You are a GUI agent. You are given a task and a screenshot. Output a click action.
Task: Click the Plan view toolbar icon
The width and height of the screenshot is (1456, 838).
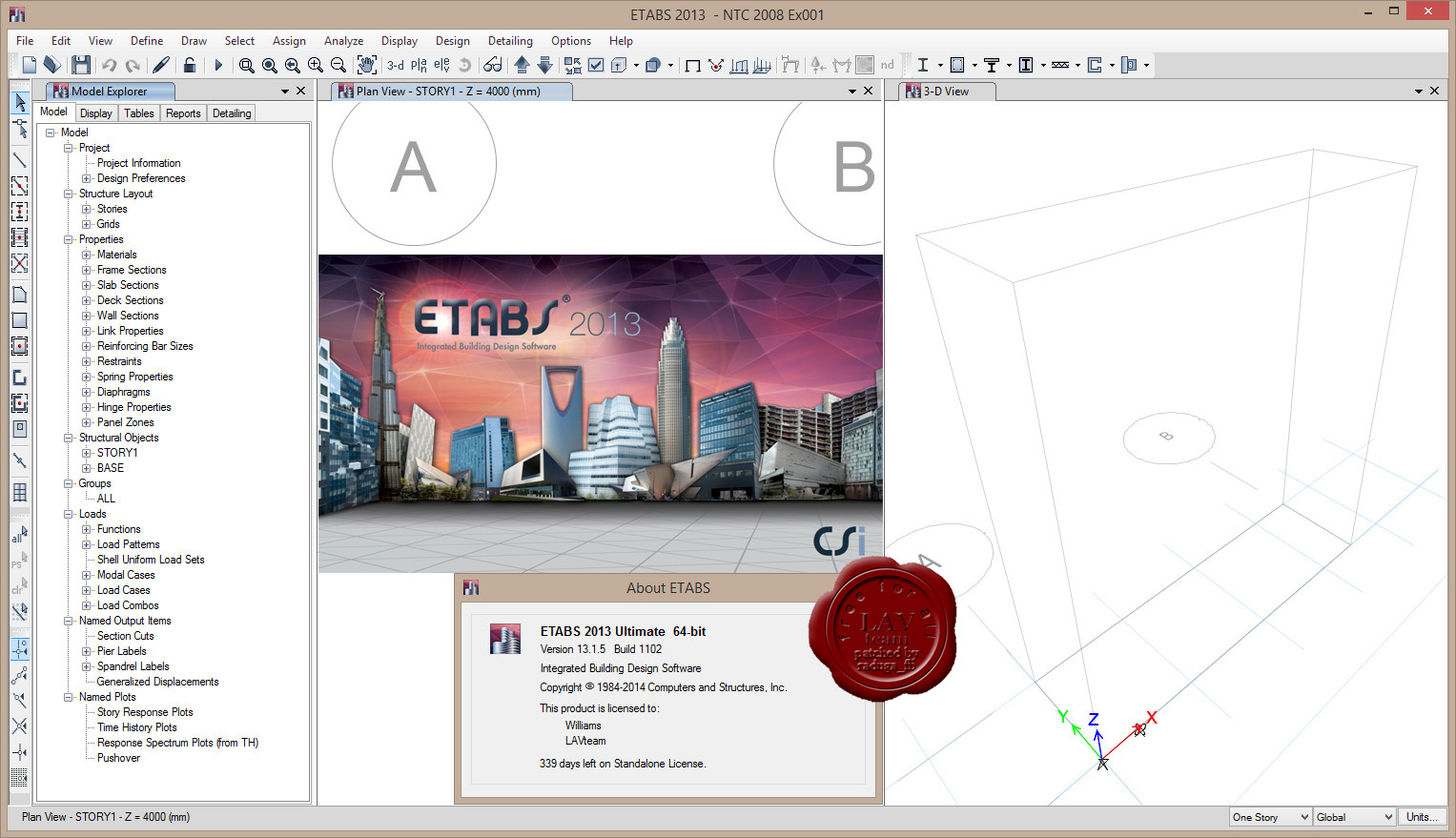click(x=419, y=65)
